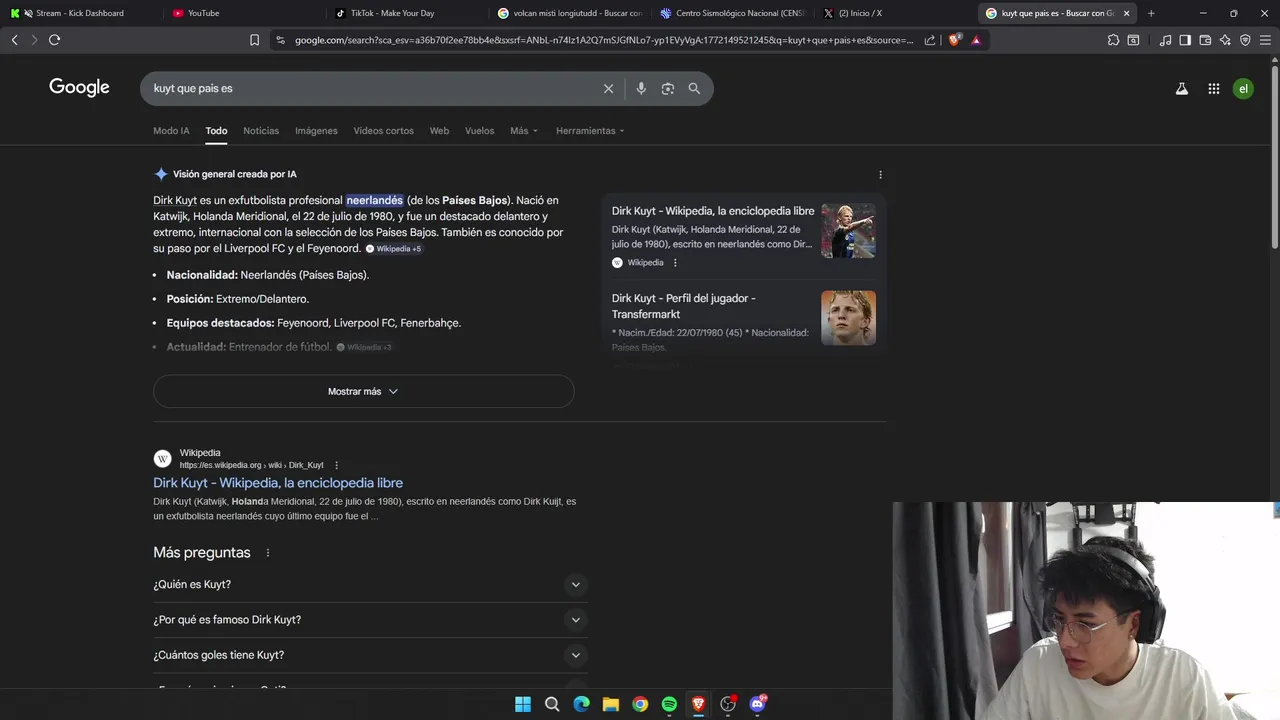
Task: Open the browser extensions puzzle icon
Action: [x=1113, y=40]
